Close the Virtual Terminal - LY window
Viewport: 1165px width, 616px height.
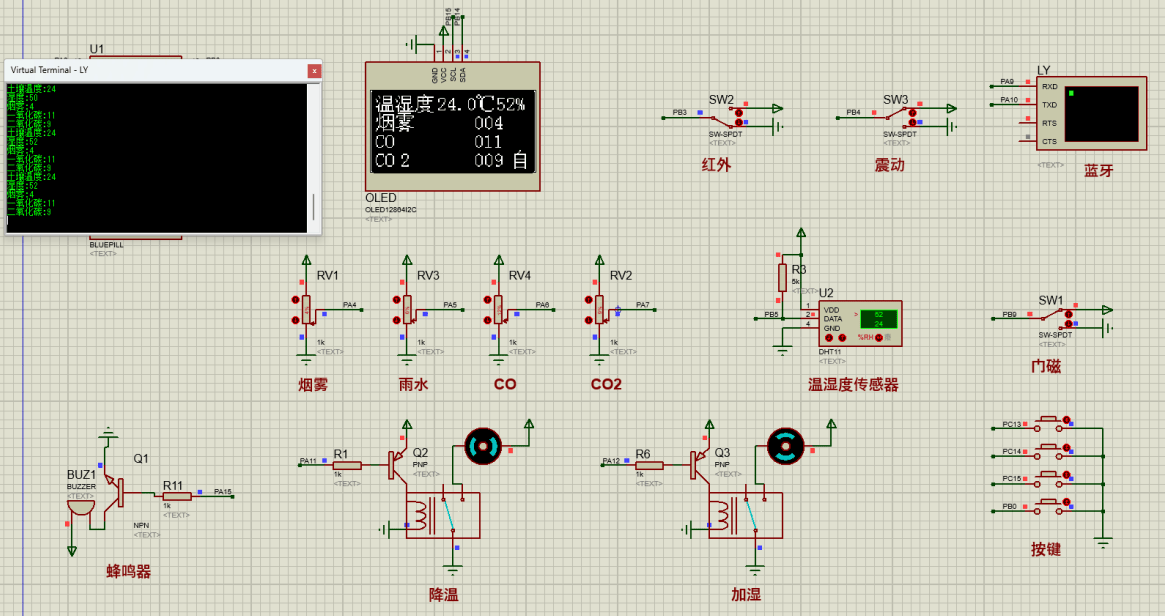(x=314, y=71)
